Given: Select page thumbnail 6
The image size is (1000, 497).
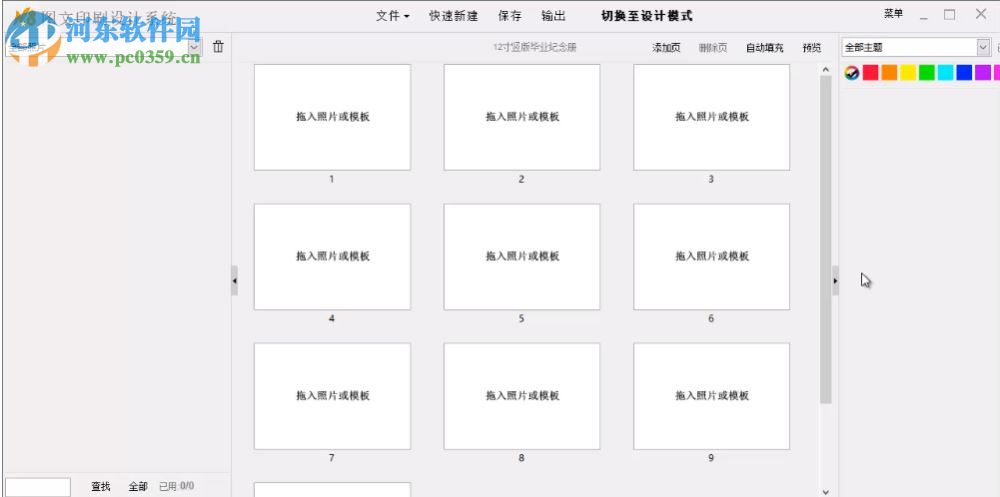Looking at the screenshot, I should click(711, 256).
